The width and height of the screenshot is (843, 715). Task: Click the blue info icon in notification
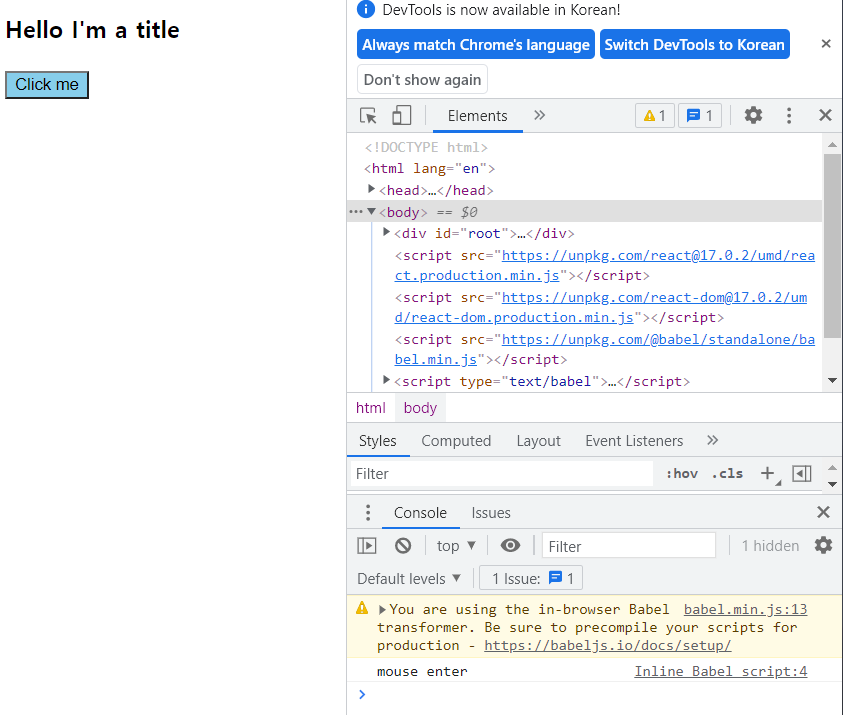click(366, 9)
